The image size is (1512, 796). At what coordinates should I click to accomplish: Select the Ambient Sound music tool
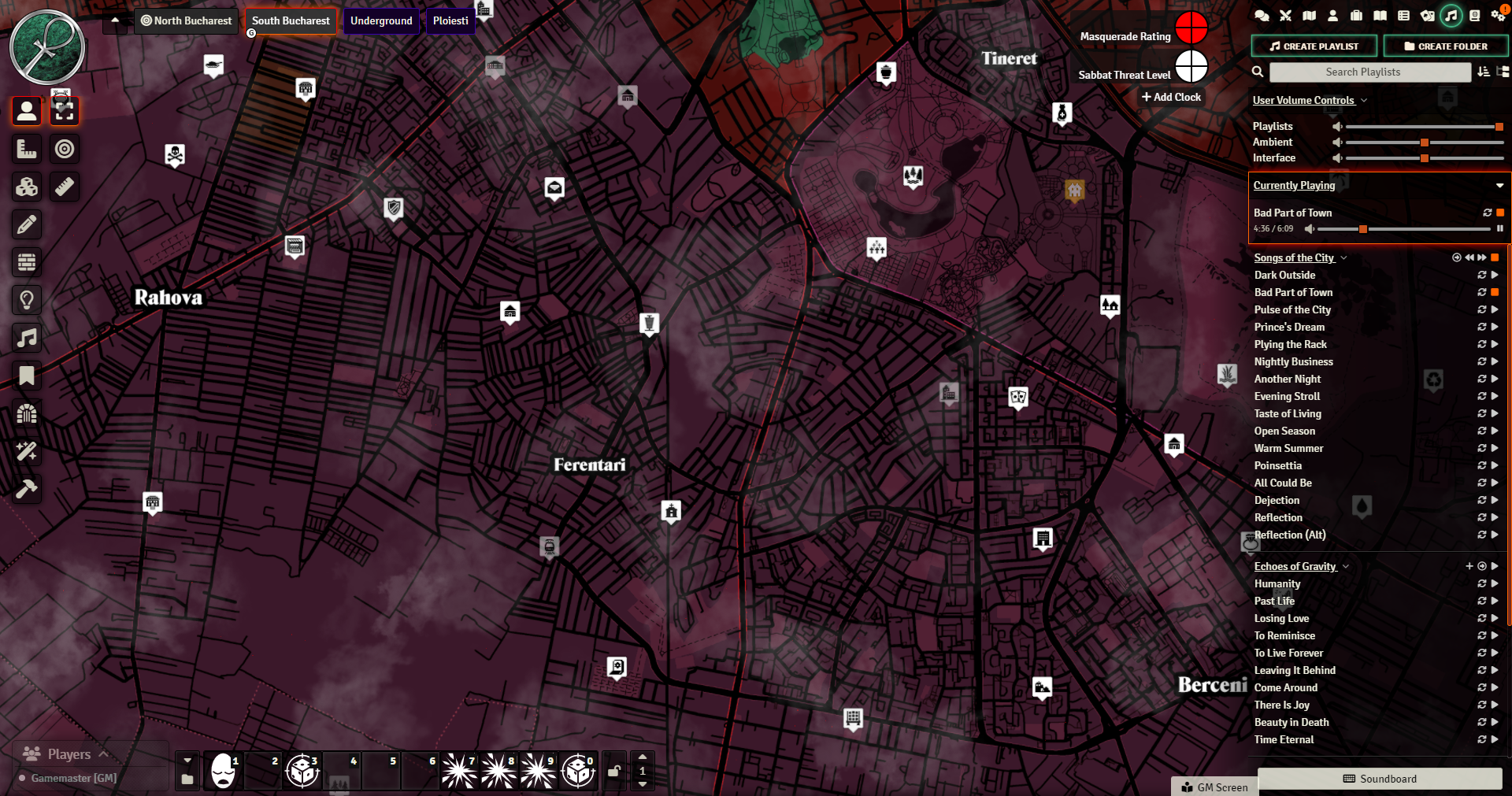[27, 338]
